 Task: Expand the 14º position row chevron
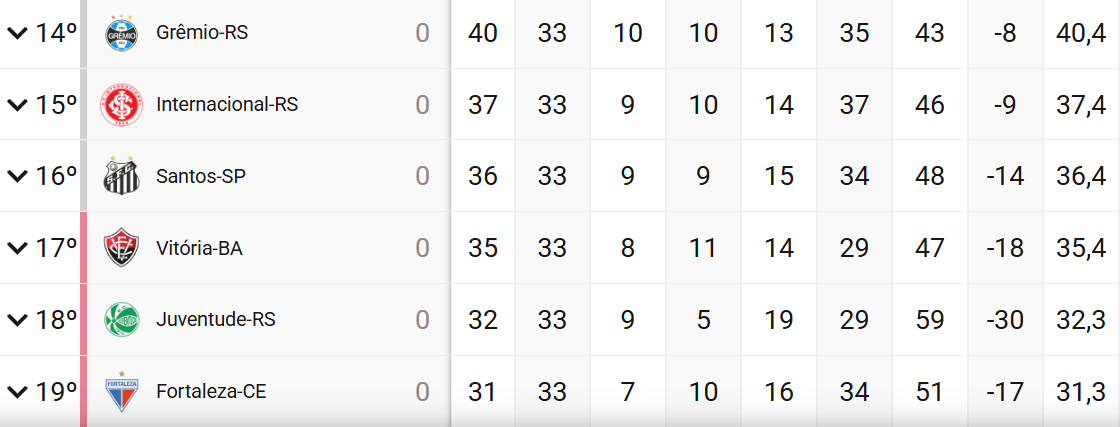(17, 33)
